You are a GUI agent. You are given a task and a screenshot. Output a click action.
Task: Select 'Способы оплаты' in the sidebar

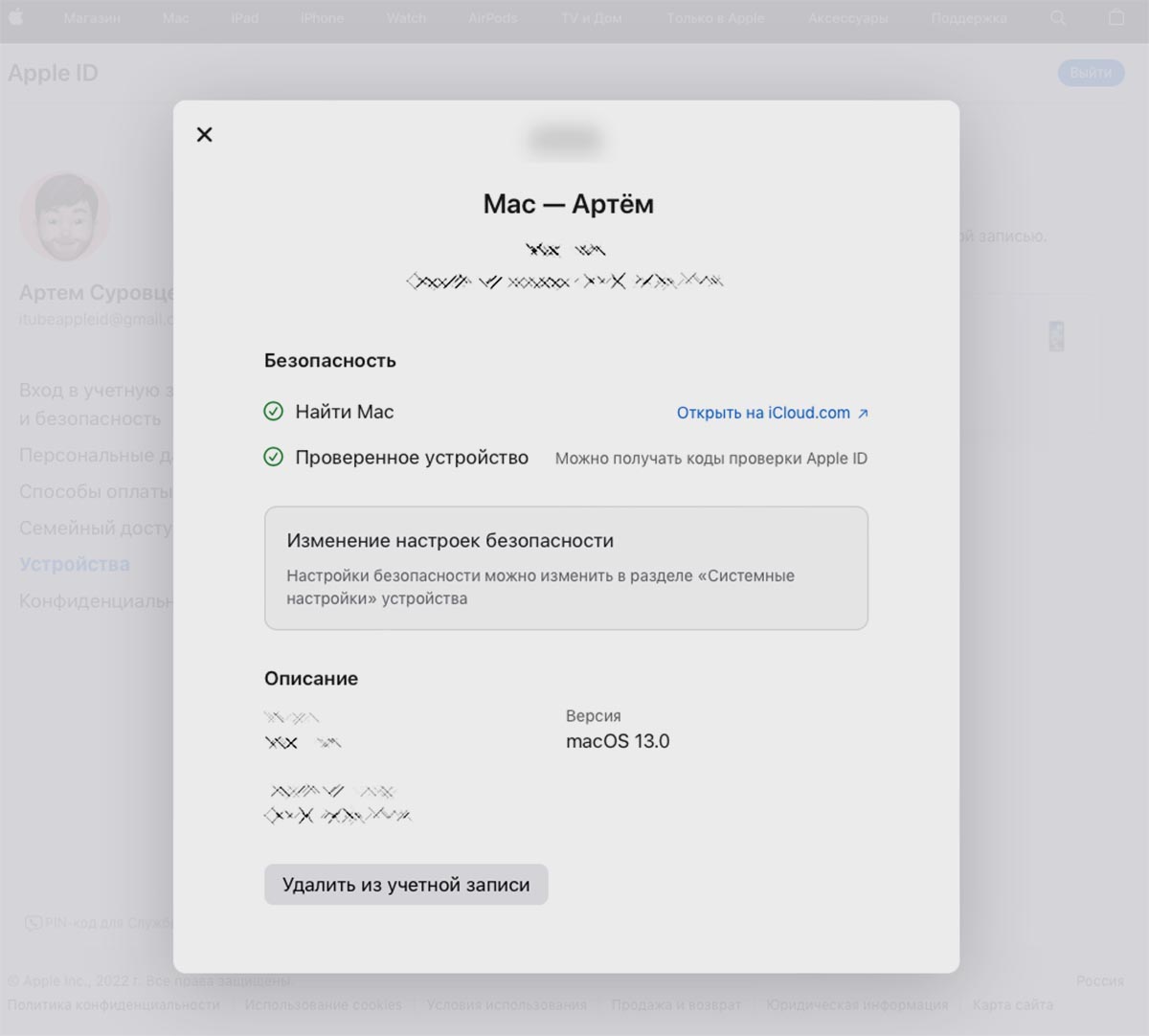(x=96, y=492)
